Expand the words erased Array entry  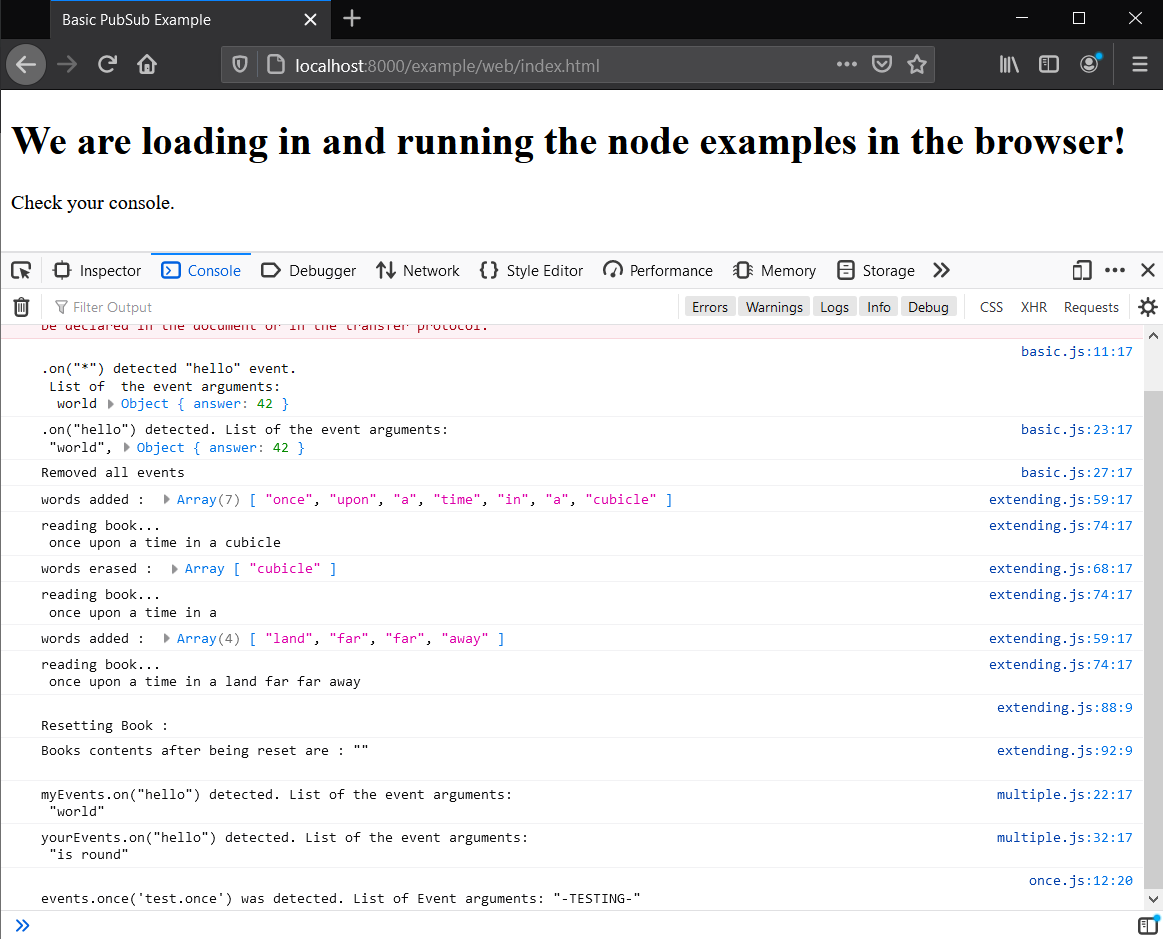(x=175, y=569)
